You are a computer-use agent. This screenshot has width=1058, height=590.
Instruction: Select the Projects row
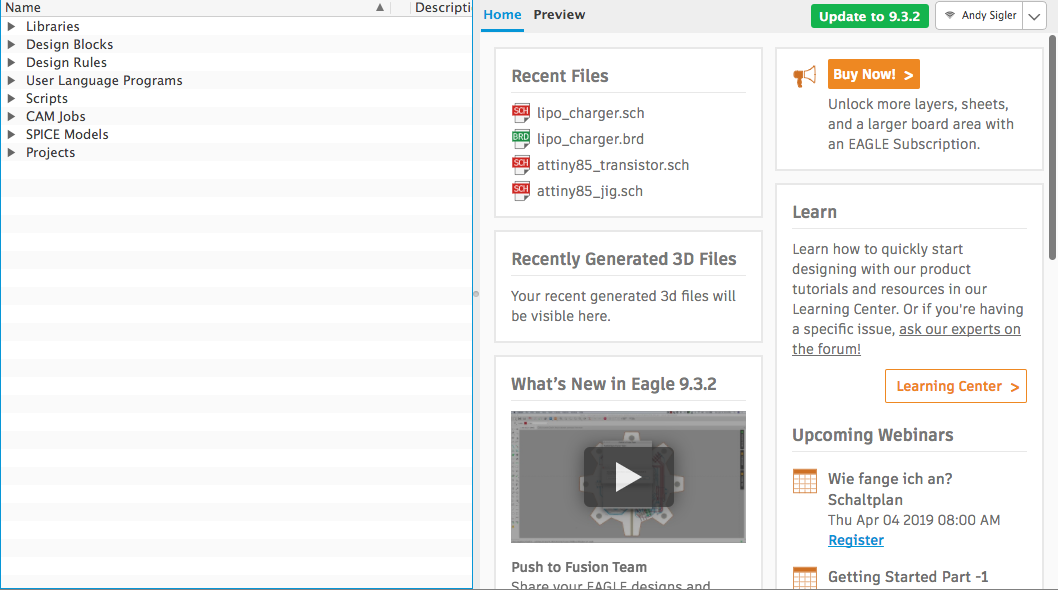click(236, 153)
